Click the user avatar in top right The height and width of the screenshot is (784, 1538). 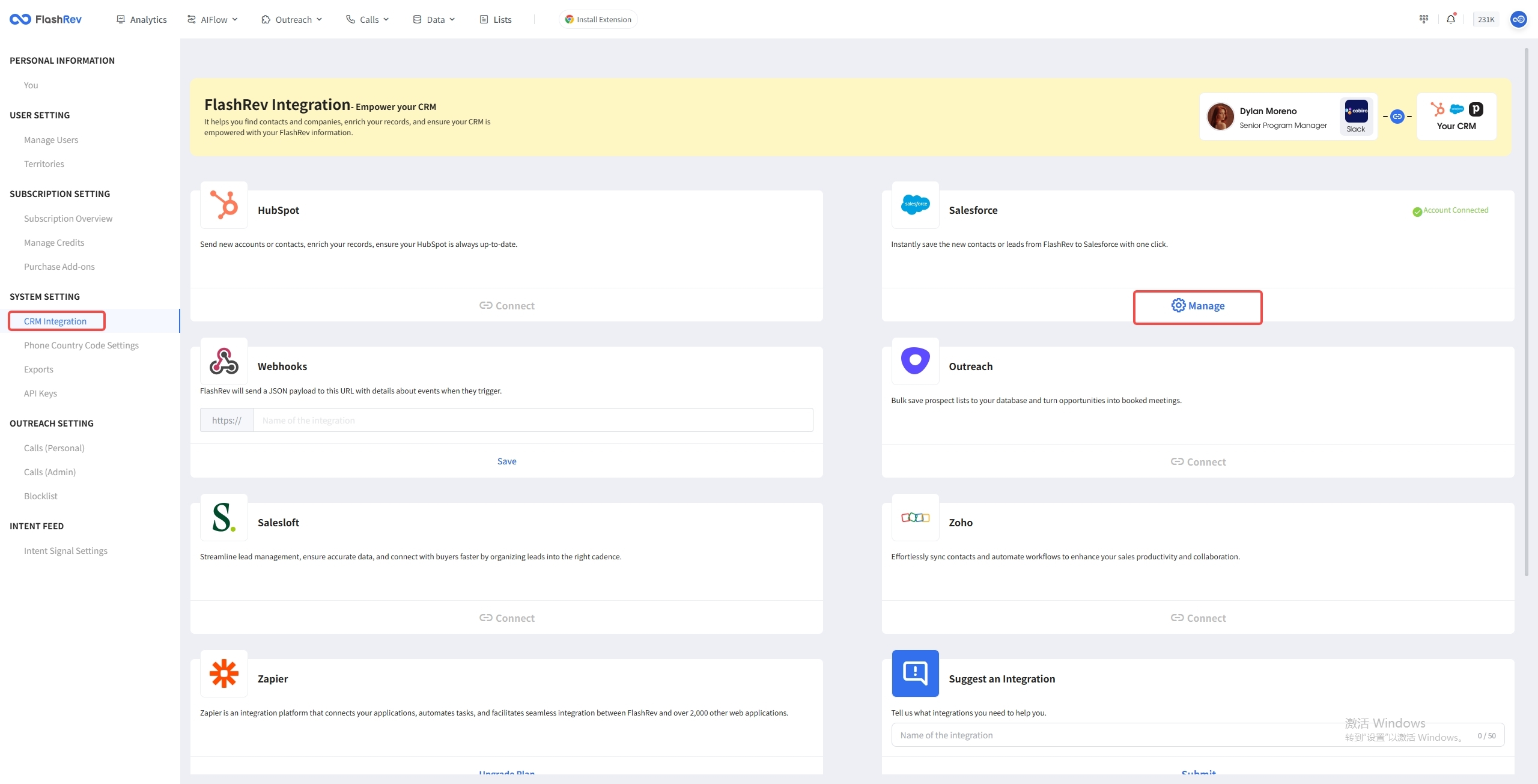[1518, 19]
